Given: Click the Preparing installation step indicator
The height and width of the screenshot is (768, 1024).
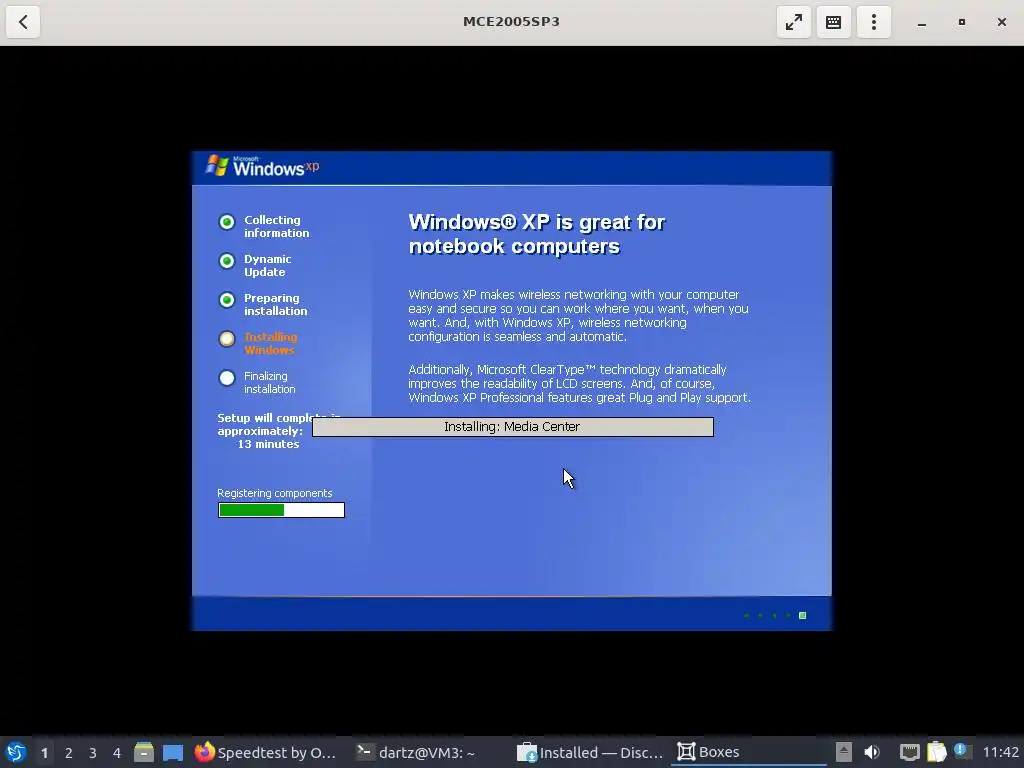Looking at the screenshot, I should click(x=227, y=300).
